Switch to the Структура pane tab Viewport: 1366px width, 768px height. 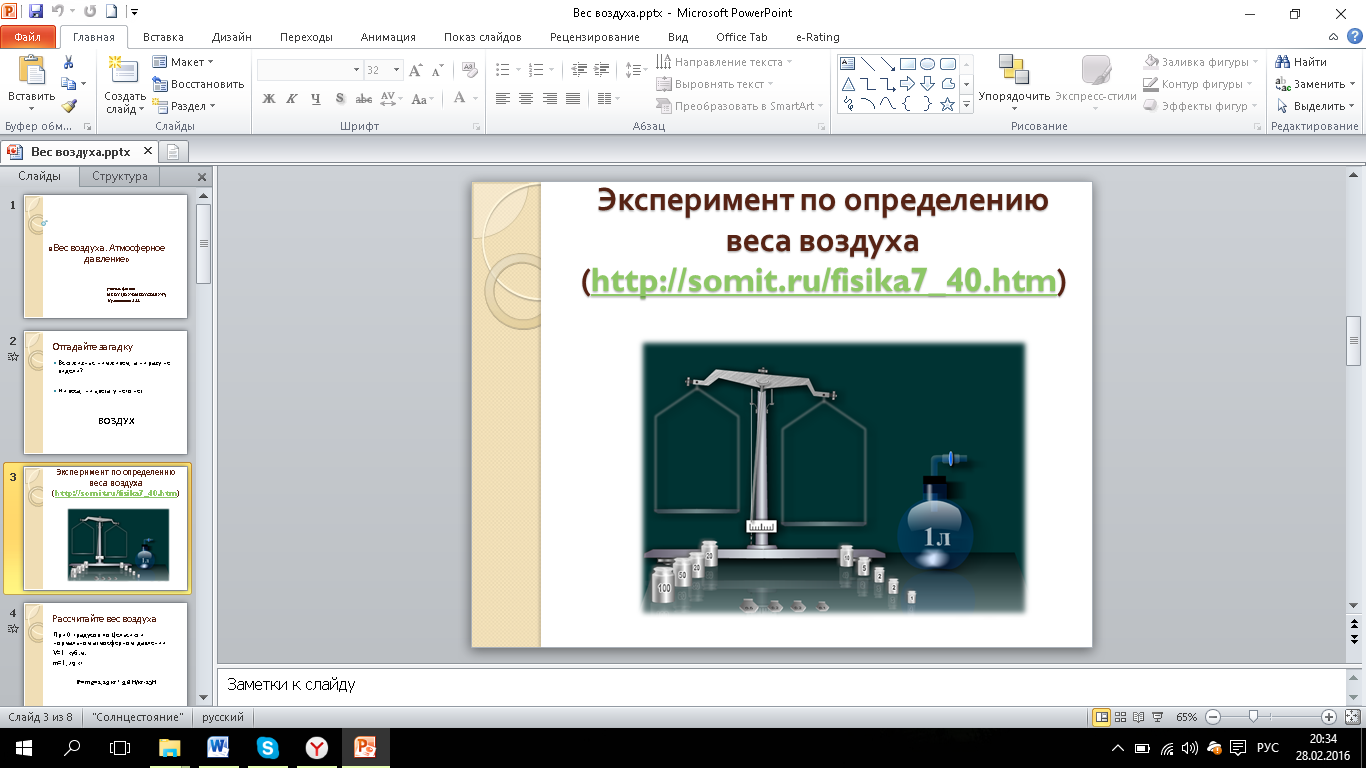[x=120, y=176]
